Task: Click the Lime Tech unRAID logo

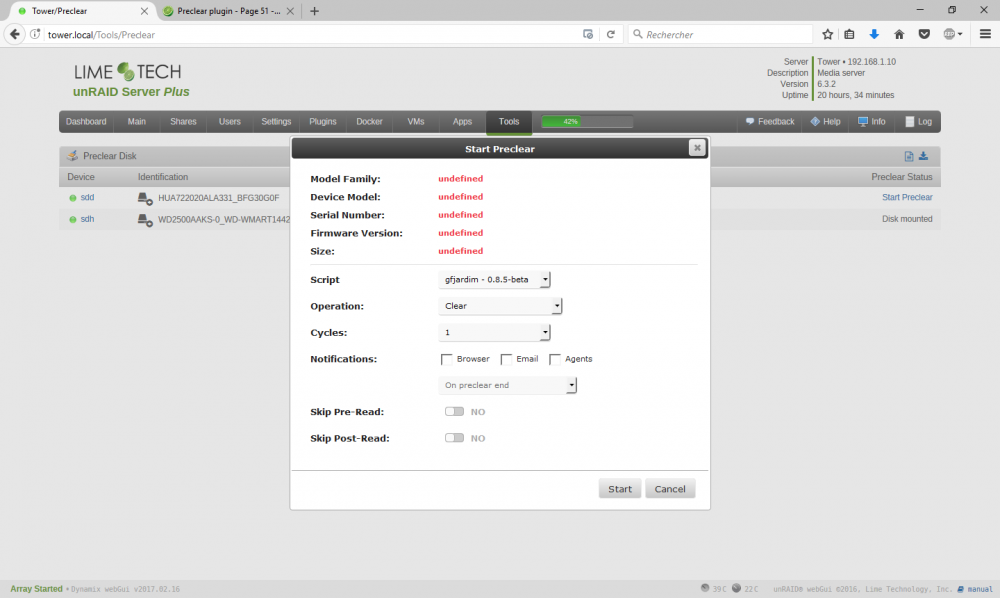Action: tap(131, 80)
